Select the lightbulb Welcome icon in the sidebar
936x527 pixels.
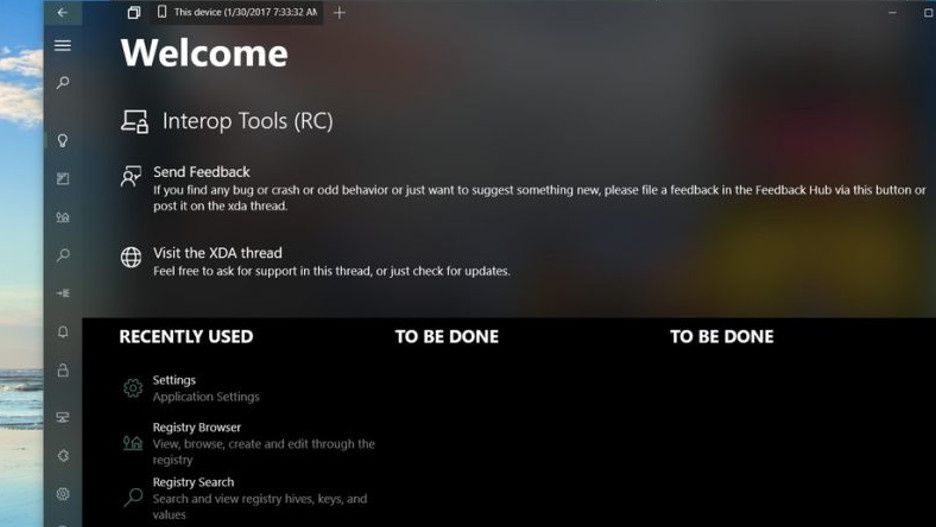click(63, 140)
